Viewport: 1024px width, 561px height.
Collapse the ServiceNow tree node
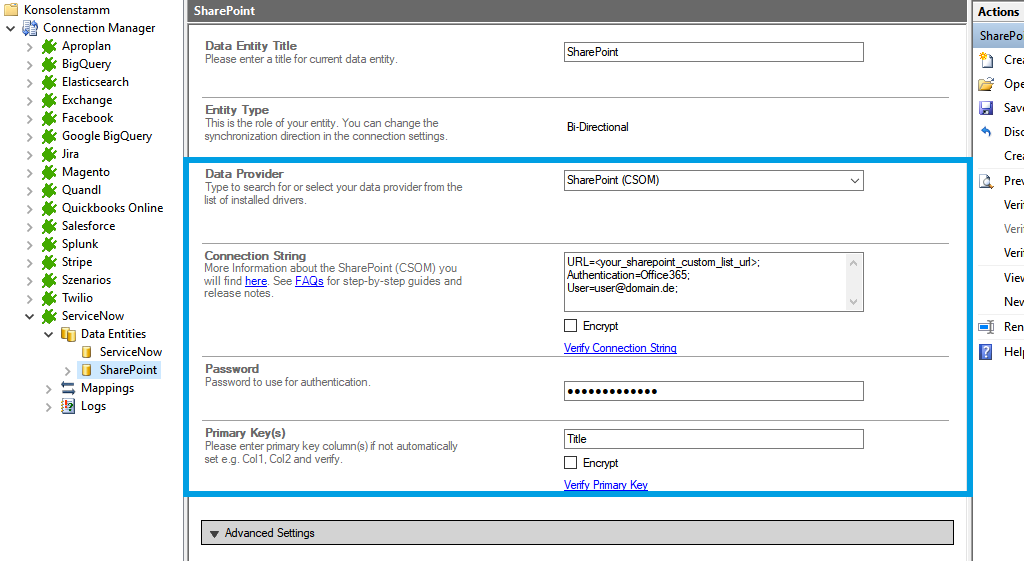click(30, 316)
